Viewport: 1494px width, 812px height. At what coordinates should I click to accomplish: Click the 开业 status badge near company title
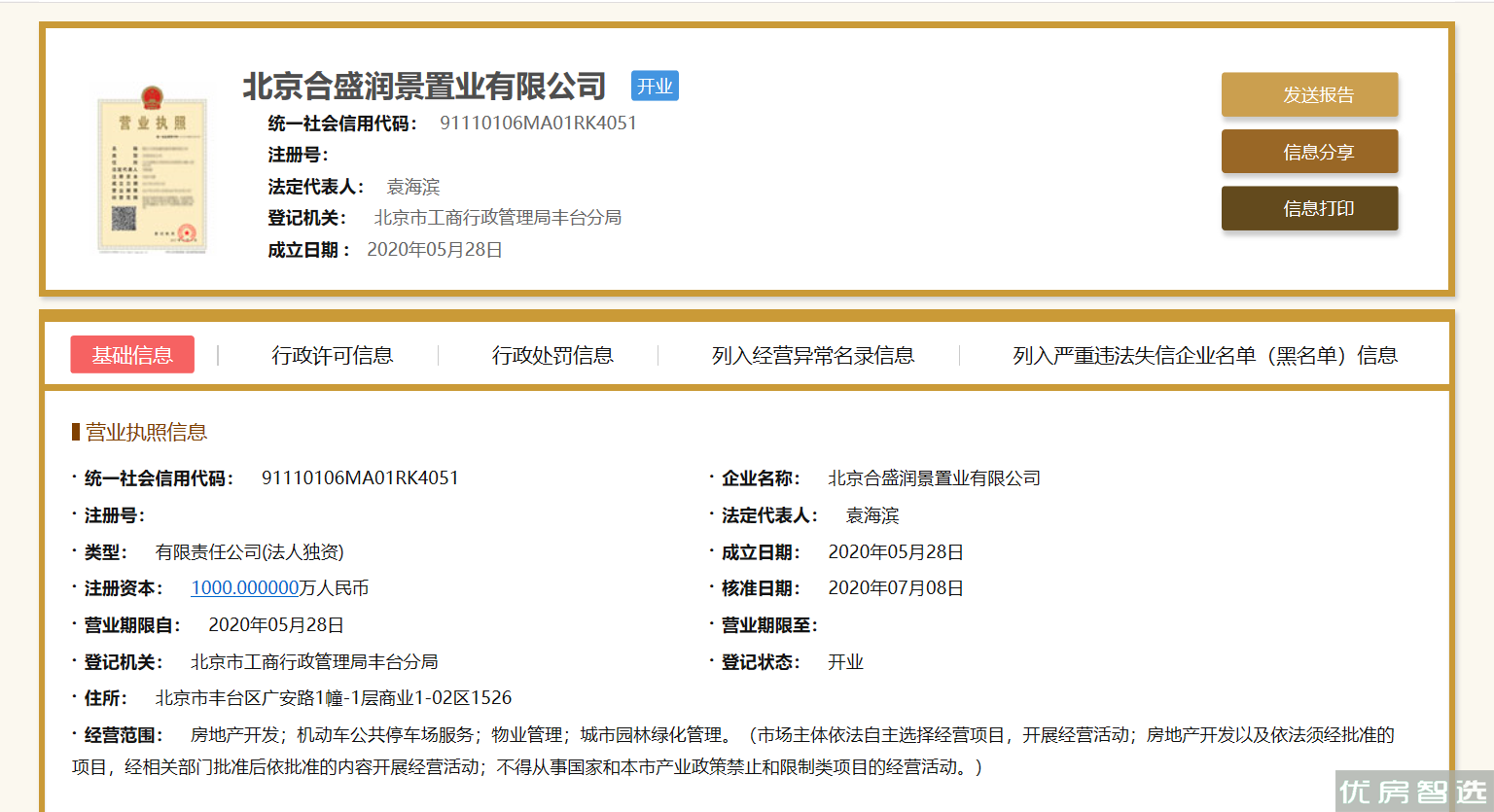coord(655,86)
